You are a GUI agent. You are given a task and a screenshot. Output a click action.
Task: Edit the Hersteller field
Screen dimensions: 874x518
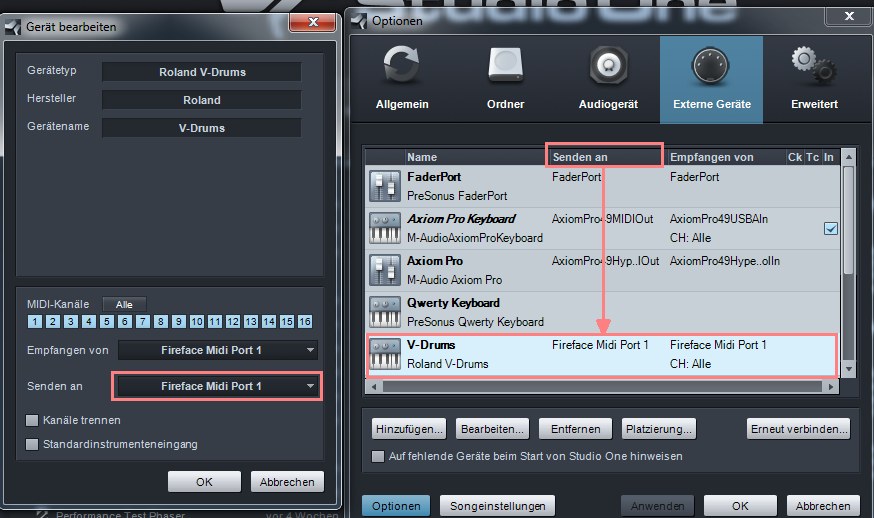(x=202, y=100)
